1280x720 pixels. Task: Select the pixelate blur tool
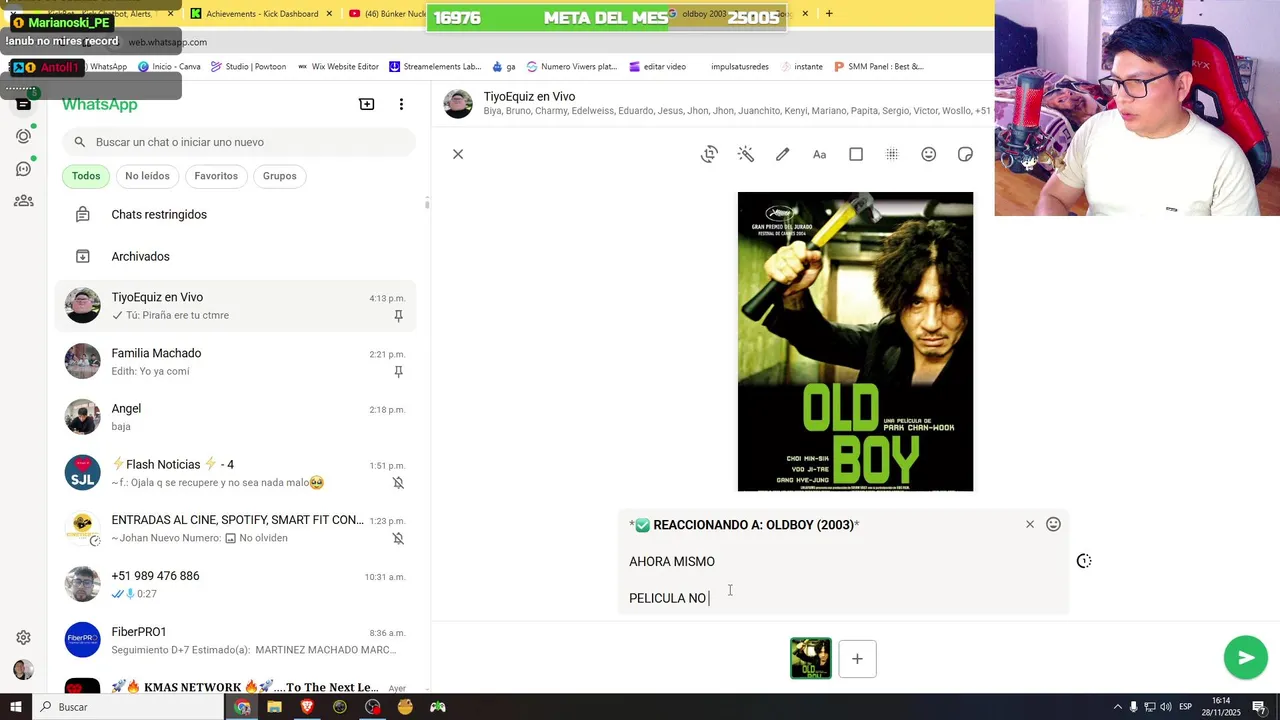pyautogui.click(x=892, y=154)
